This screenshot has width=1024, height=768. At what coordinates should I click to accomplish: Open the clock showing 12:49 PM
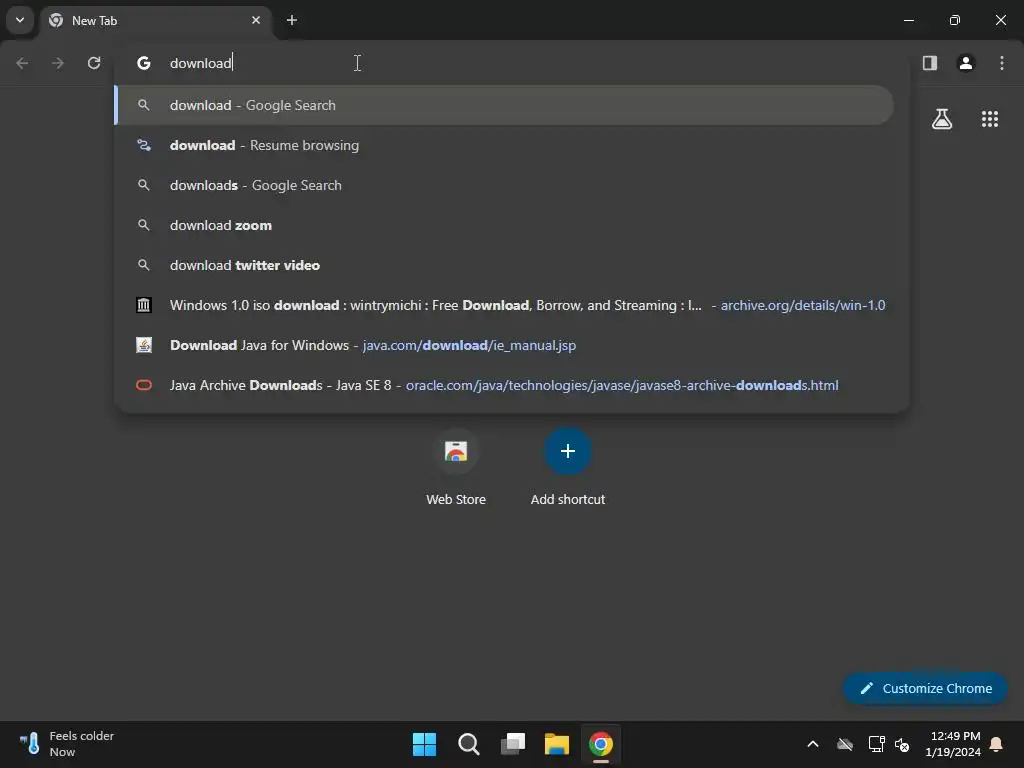(x=953, y=744)
